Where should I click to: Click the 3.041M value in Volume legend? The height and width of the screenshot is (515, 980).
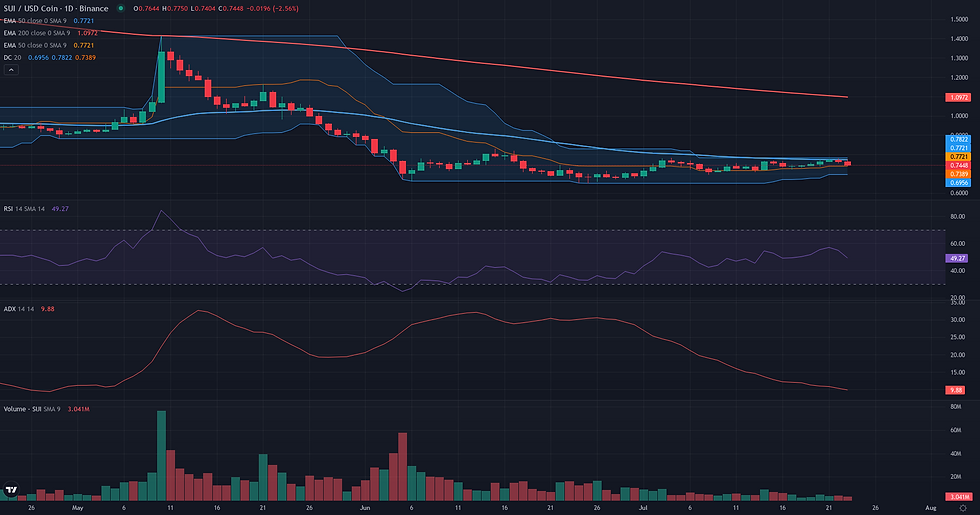78,409
